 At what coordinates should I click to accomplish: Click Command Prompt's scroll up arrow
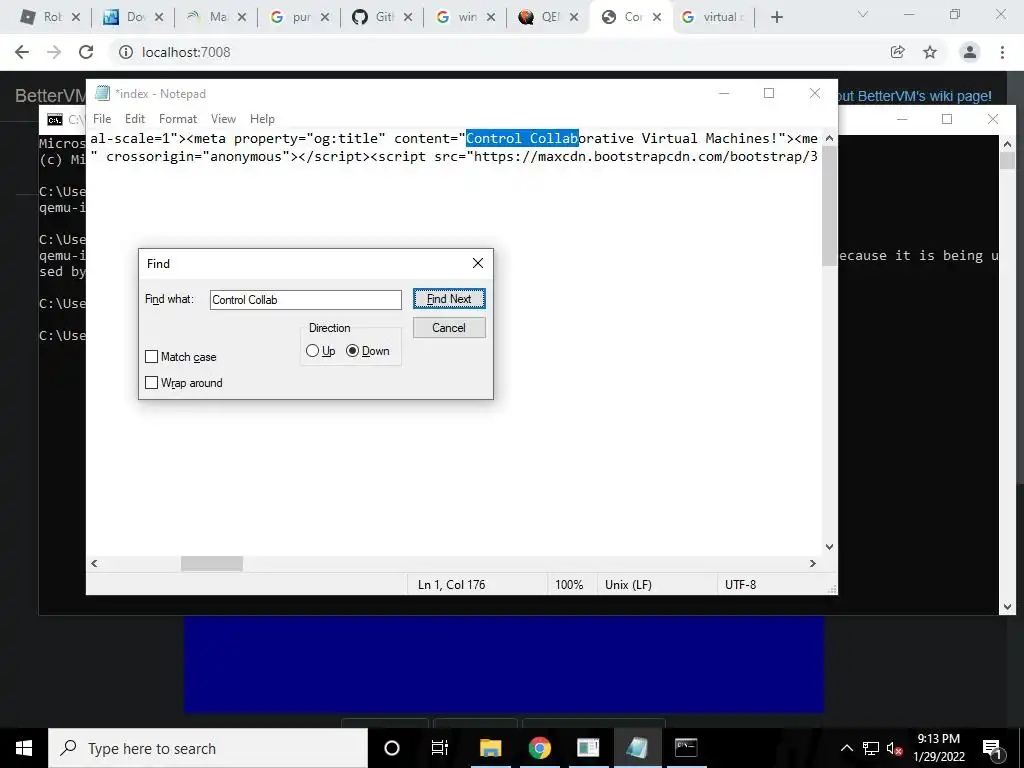coord(1007,144)
